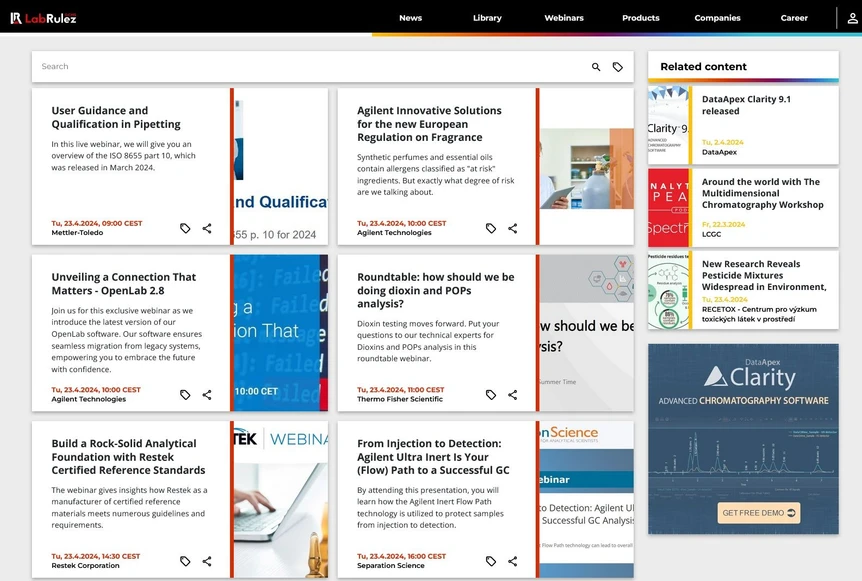This screenshot has width=862, height=581.
Task: Open 'Unveiling a Connection That Matters' title
Action: coord(124,284)
